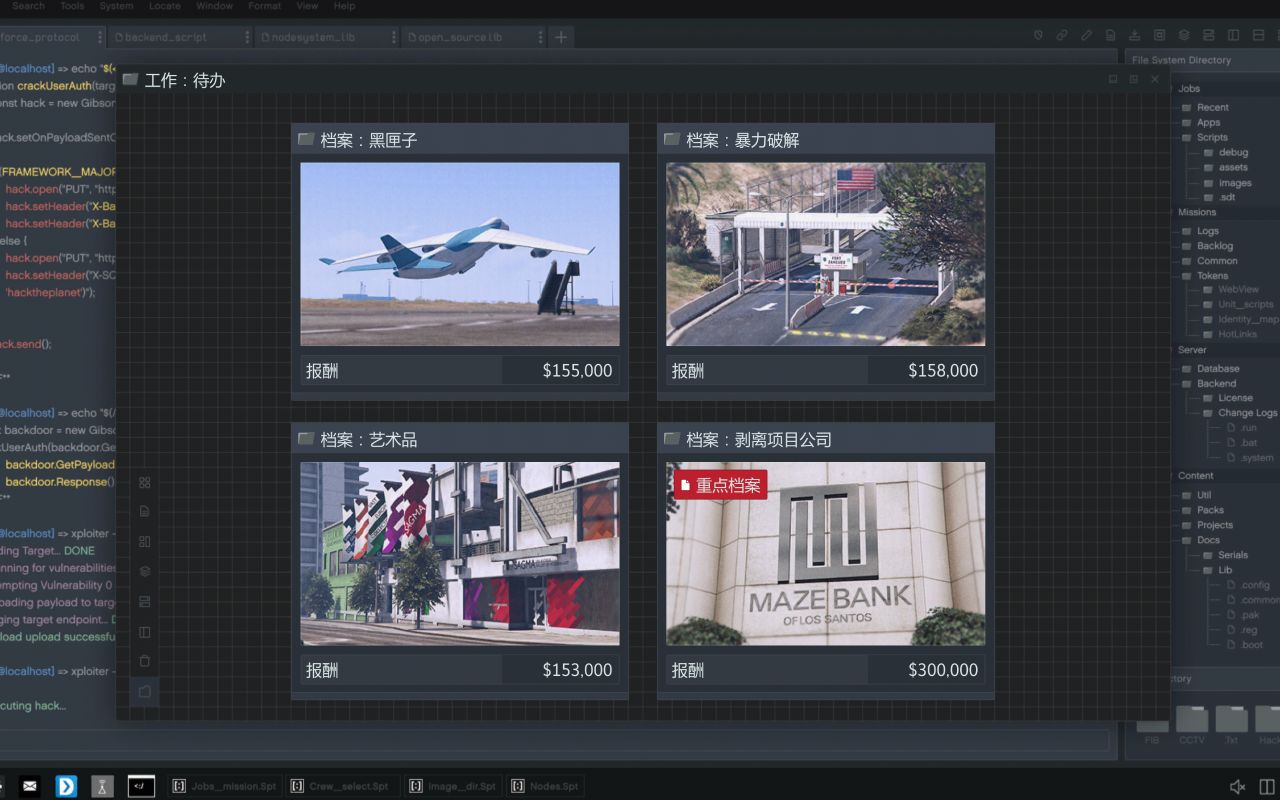This screenshot has width=1280, height=800.
Task: Click the muted speaker icon in the taskbar
Action: coord(1237,787)
